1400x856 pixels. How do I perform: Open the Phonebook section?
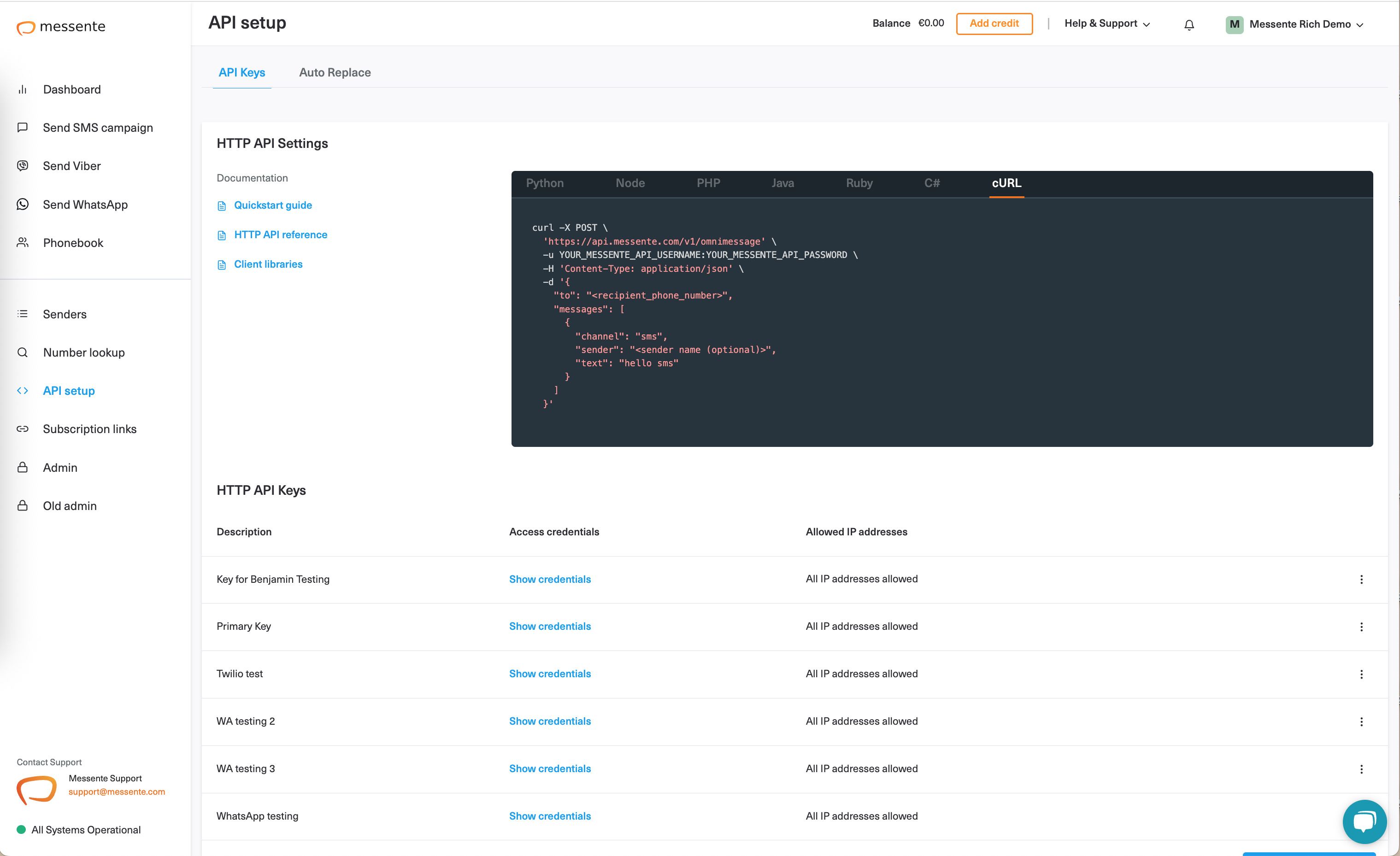click(74, 242)
